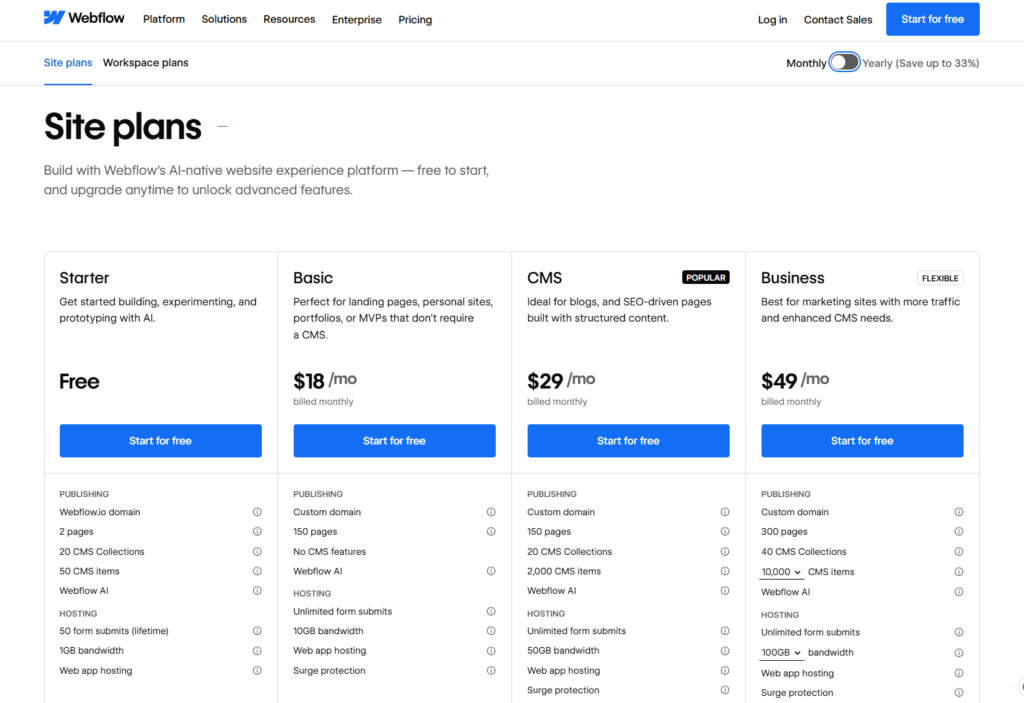Click the Site plans heading
Image resolution: width=1024 pixels, height=703 pixels.
pyautogui.click(x=123, y=126)
